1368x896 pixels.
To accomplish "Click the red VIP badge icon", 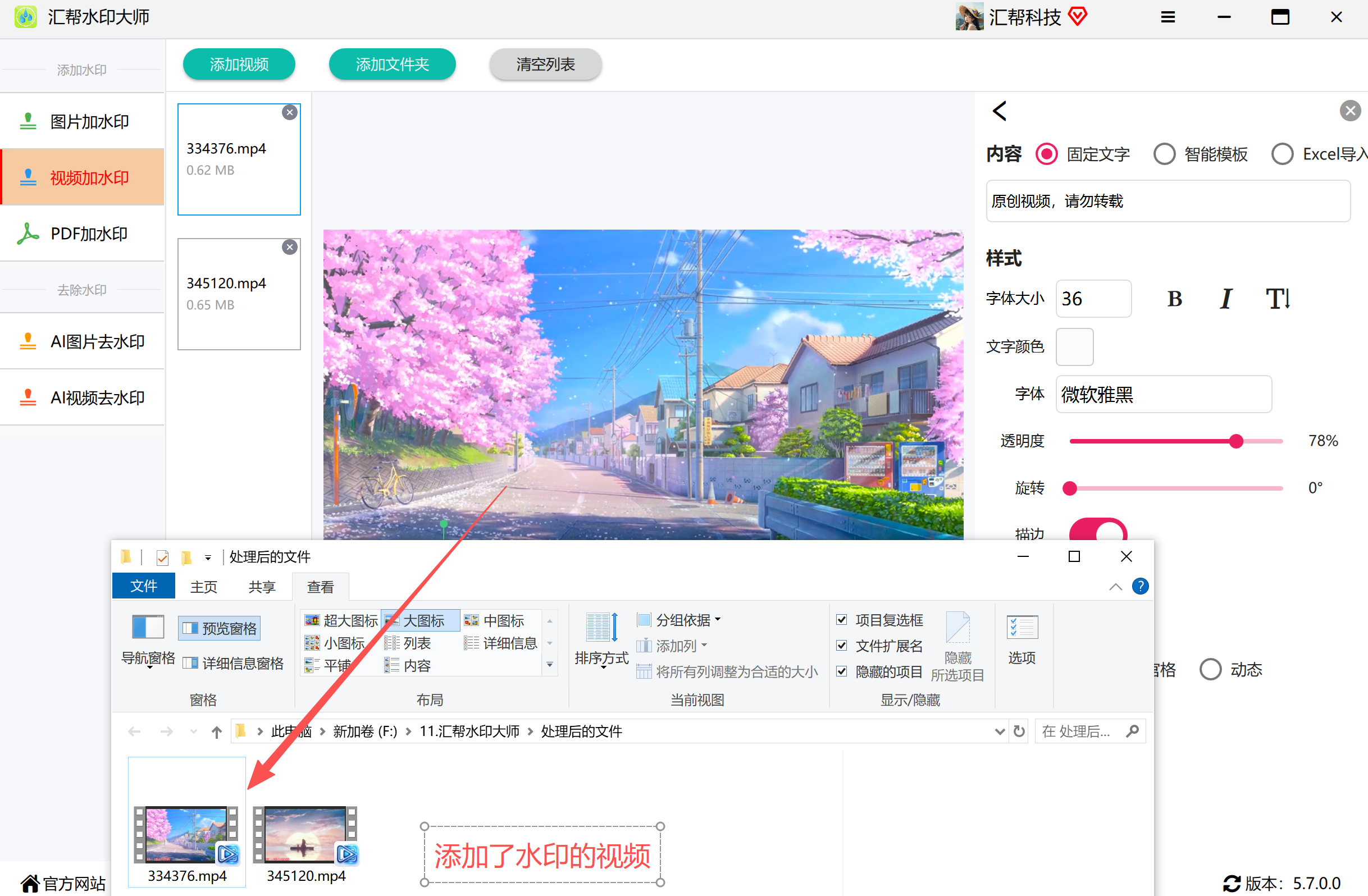I will click(x=1078, y=16).
